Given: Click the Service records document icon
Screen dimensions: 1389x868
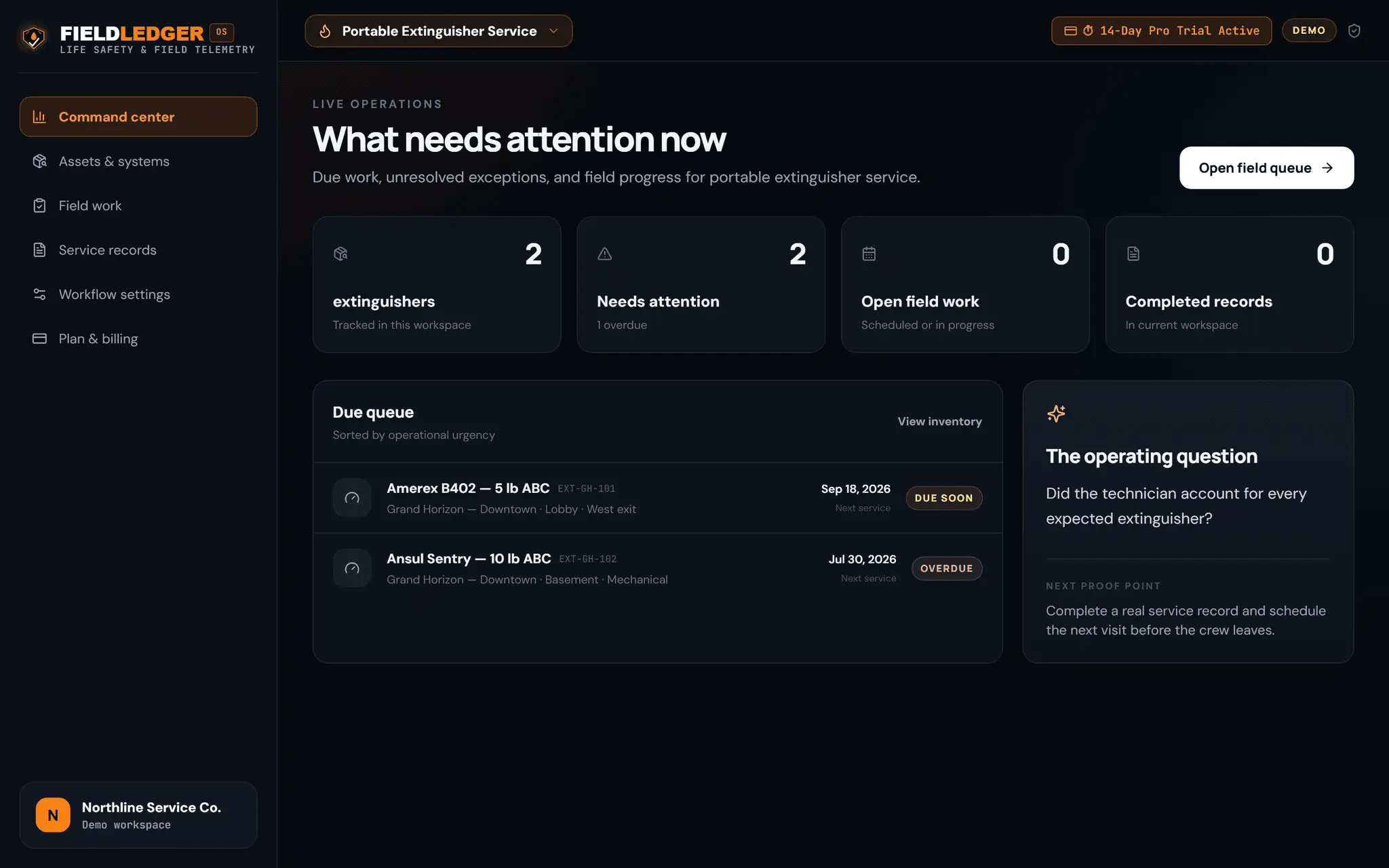Looking at the screenshot, I should tap(39, 250).
